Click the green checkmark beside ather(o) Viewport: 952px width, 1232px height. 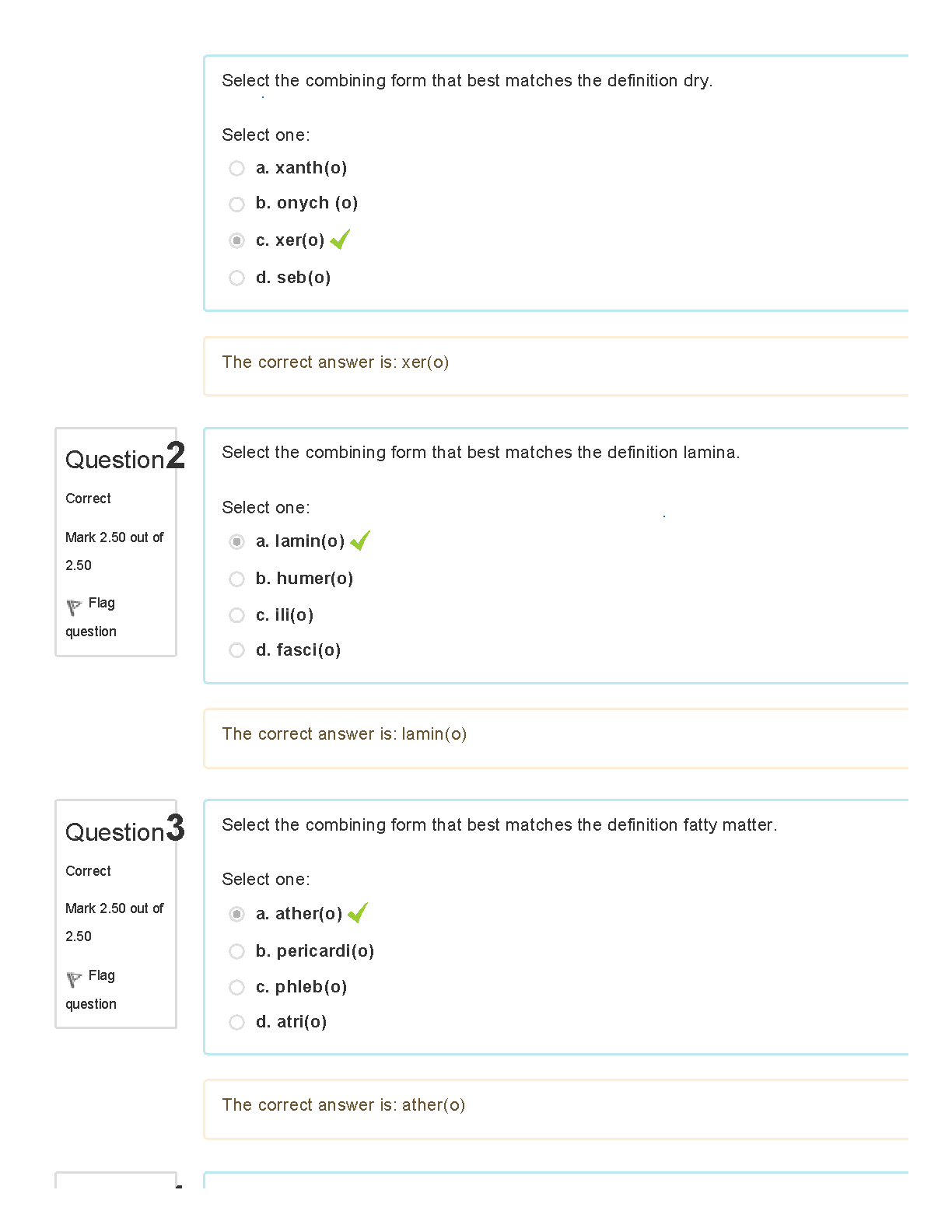358,912
